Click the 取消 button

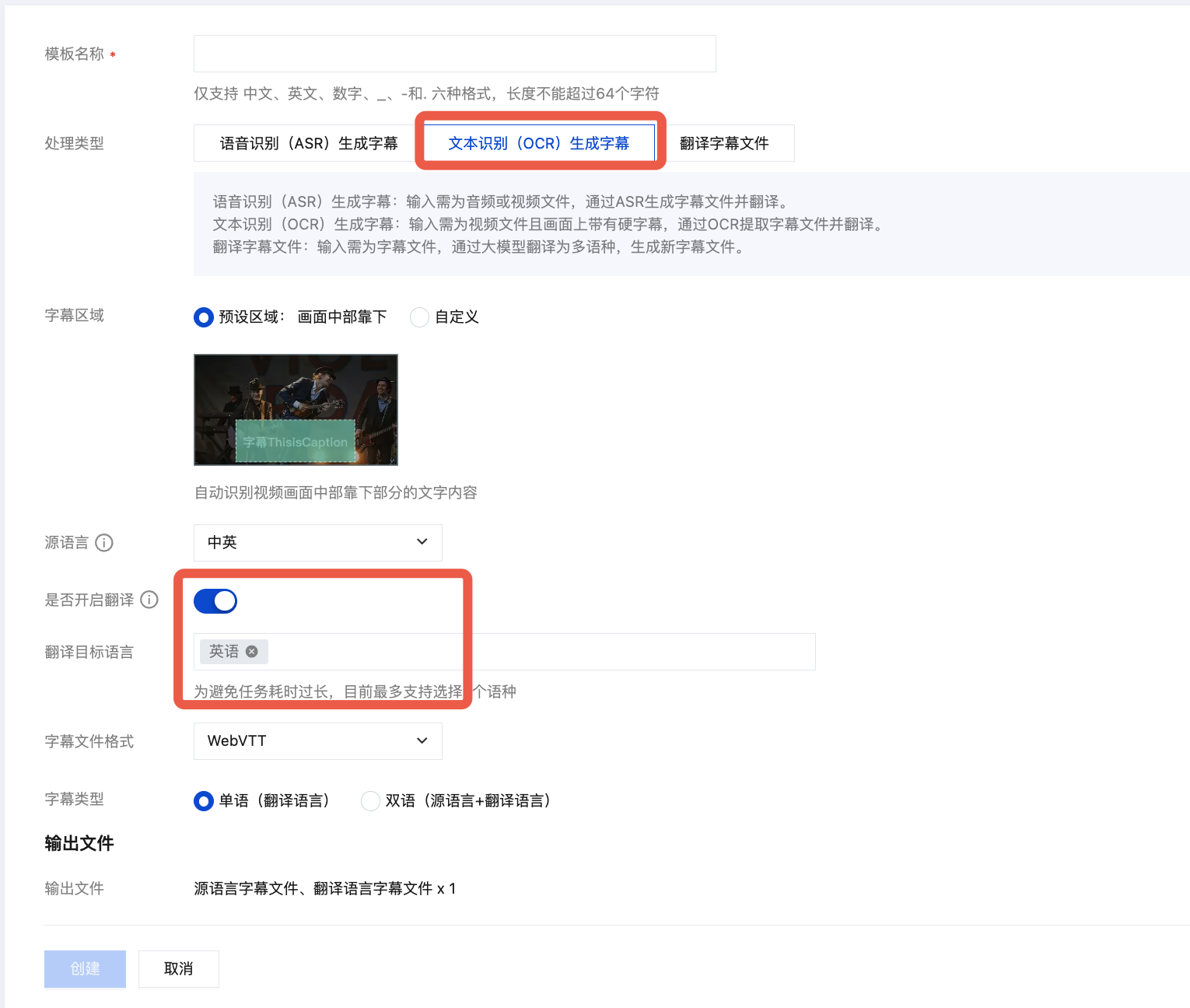coord(179,969)
